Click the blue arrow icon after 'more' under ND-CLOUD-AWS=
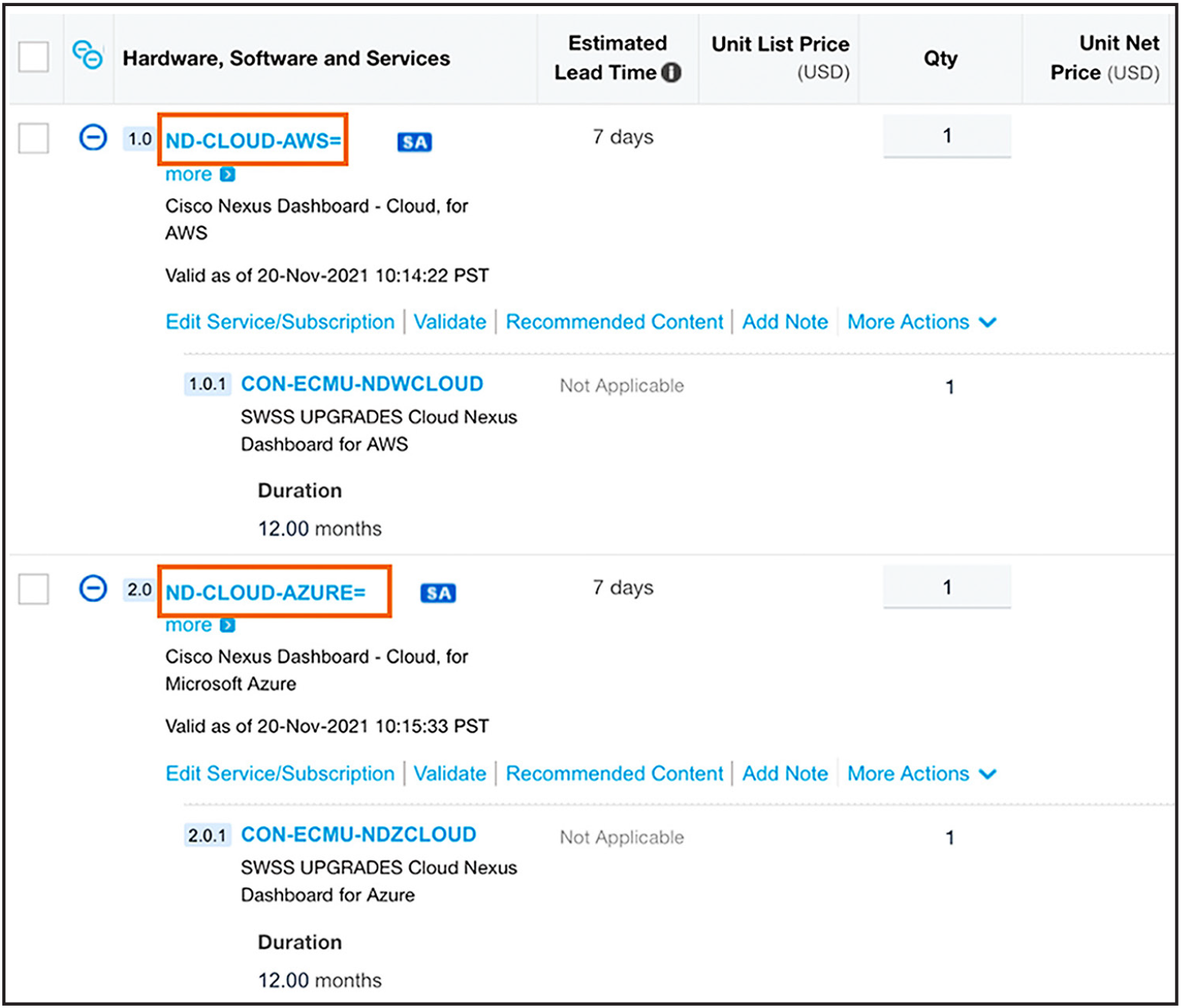The width and height of the screenshot is (1181, 1008). point(226,174)
